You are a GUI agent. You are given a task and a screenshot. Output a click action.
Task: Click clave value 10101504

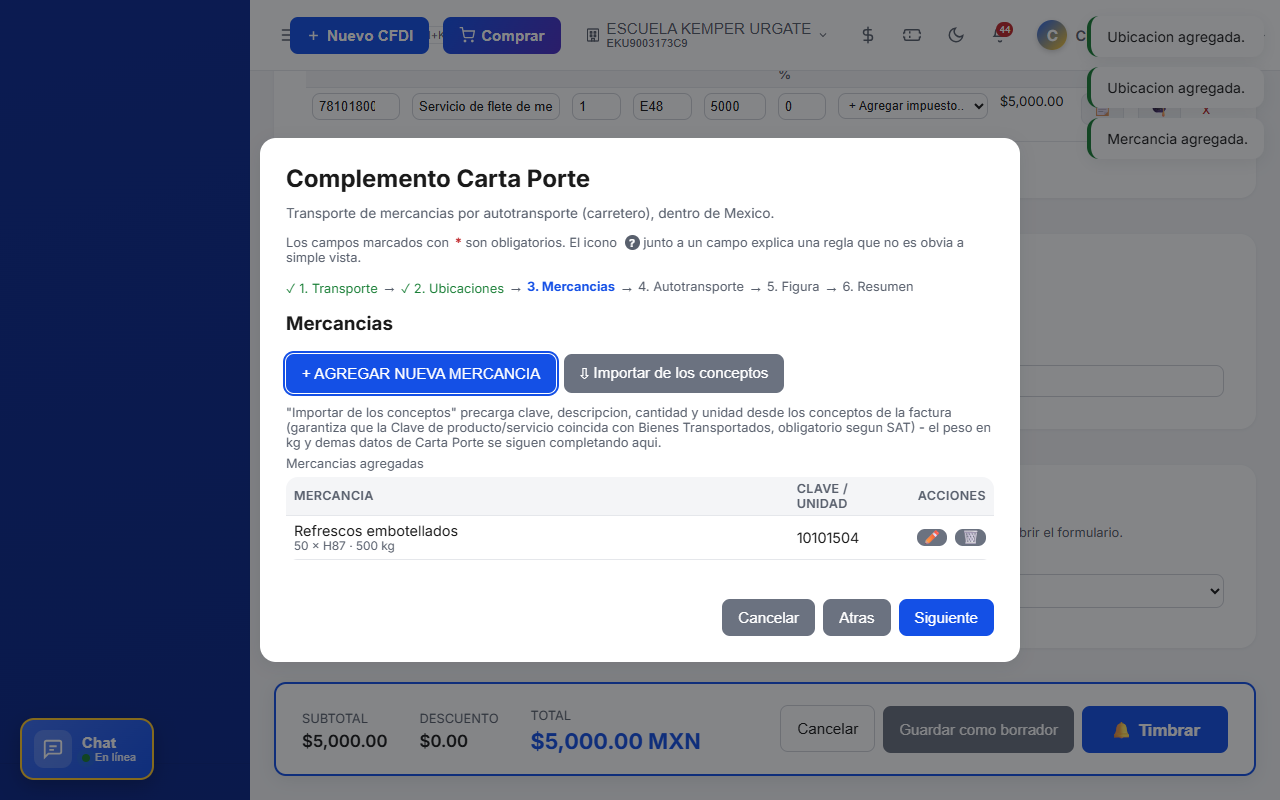[x=828, y=538]
